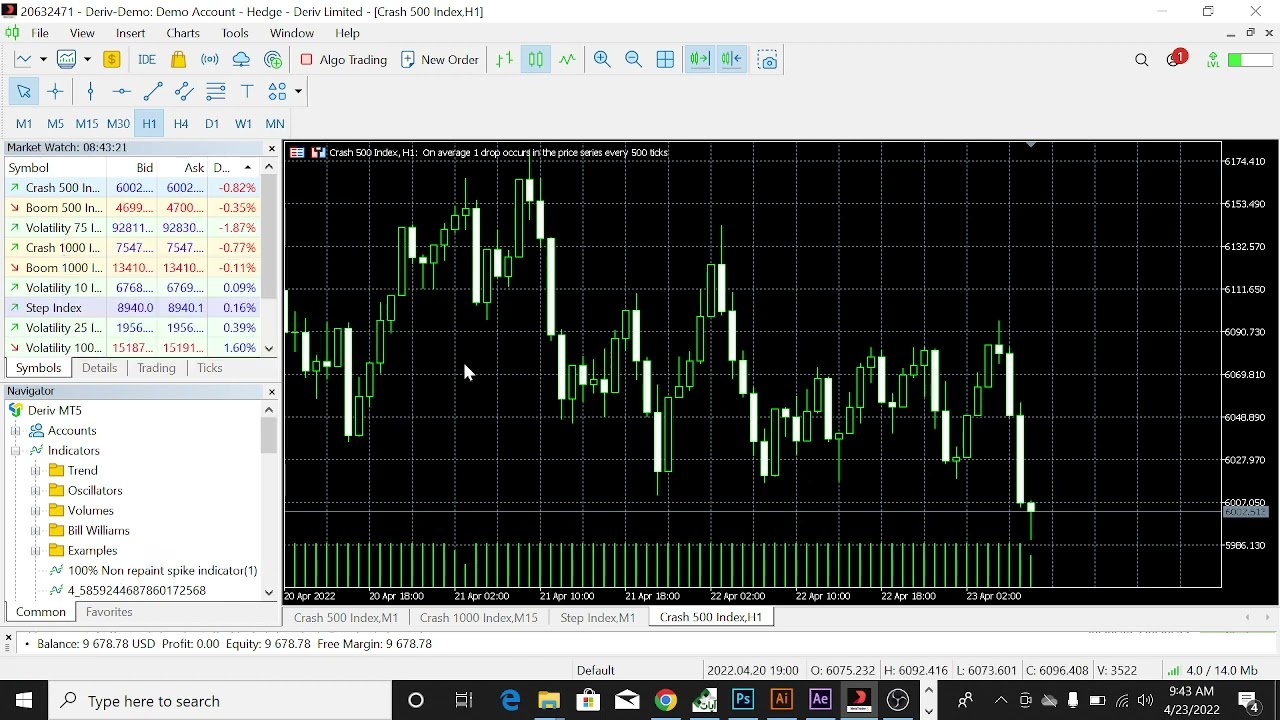Switch to H4 timeframe

pos(181,124)
